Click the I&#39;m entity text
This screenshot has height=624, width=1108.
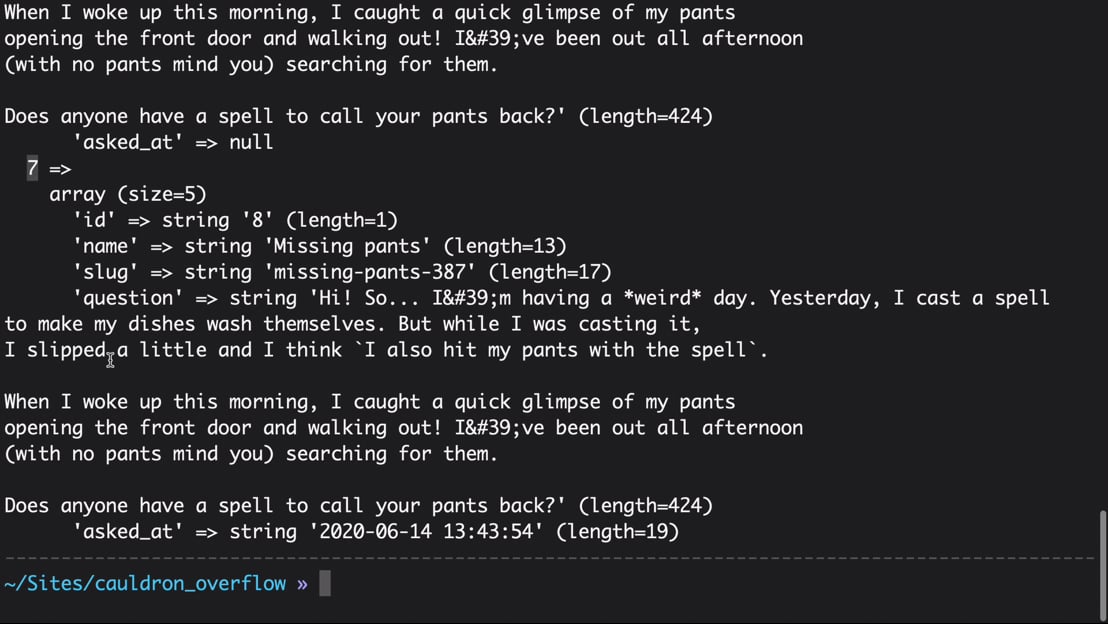click(x=471, y=298)
